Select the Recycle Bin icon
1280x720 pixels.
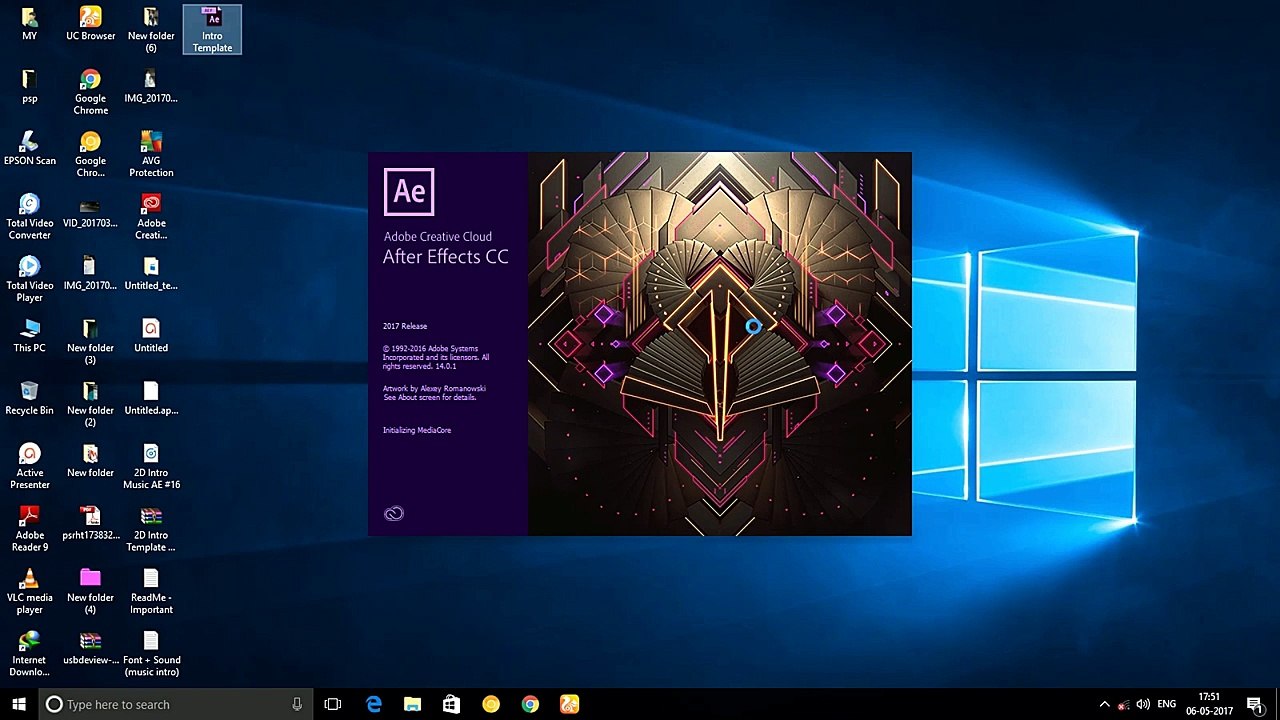pyautogui.click(x=29, y=398)
